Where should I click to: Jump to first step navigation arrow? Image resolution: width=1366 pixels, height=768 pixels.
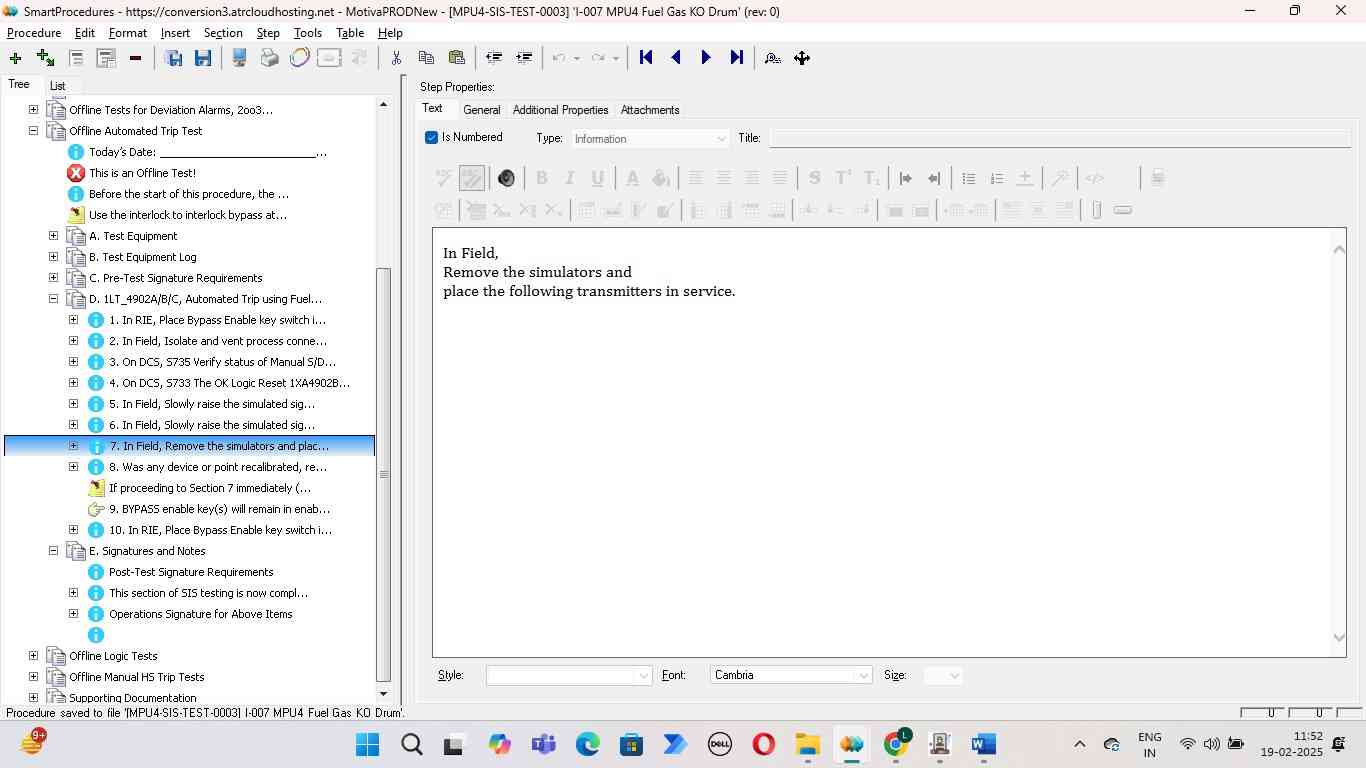point(646,58)
